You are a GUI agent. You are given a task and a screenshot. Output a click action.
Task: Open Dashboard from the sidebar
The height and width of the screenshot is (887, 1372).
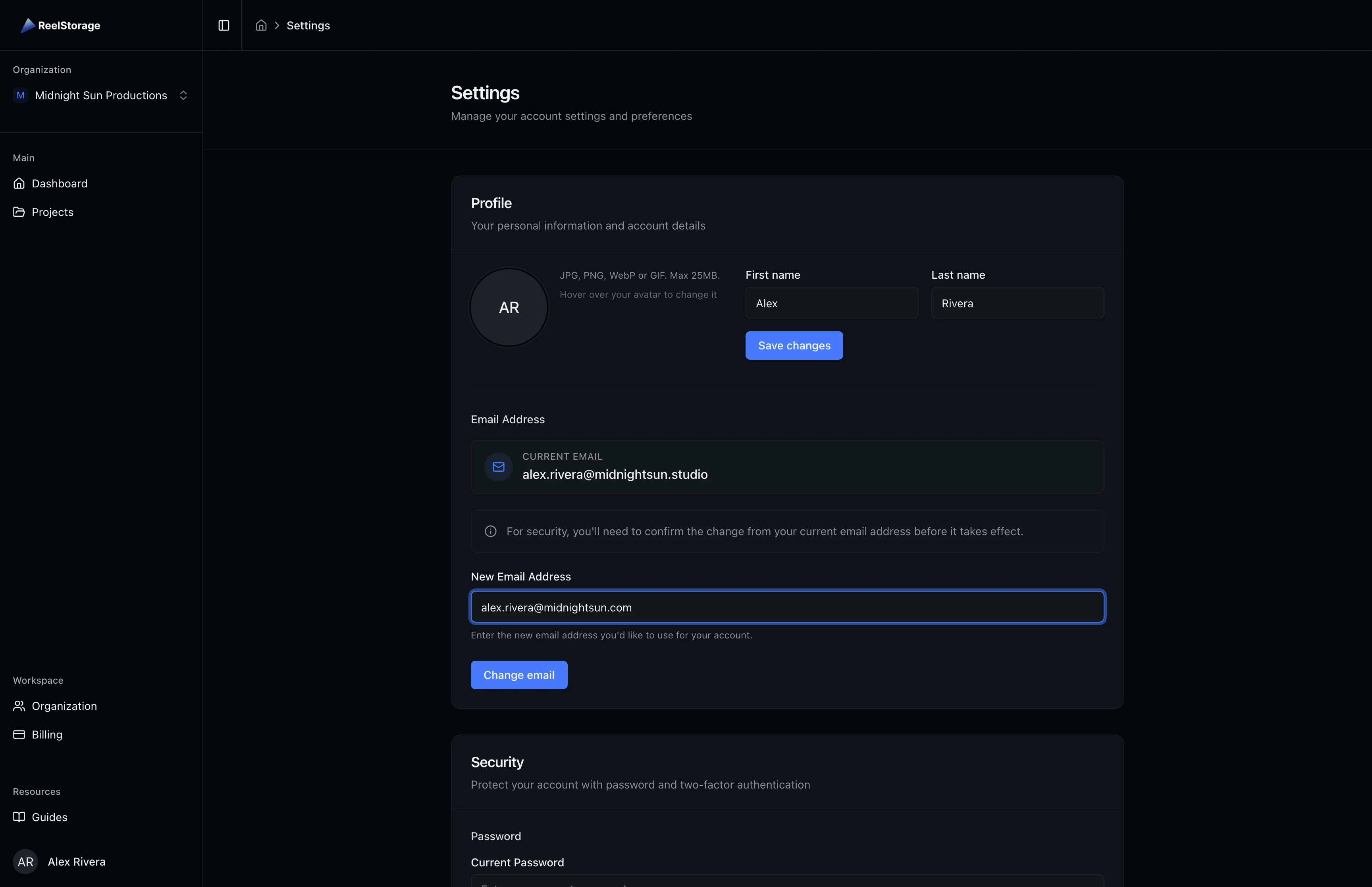pos(59,183)
